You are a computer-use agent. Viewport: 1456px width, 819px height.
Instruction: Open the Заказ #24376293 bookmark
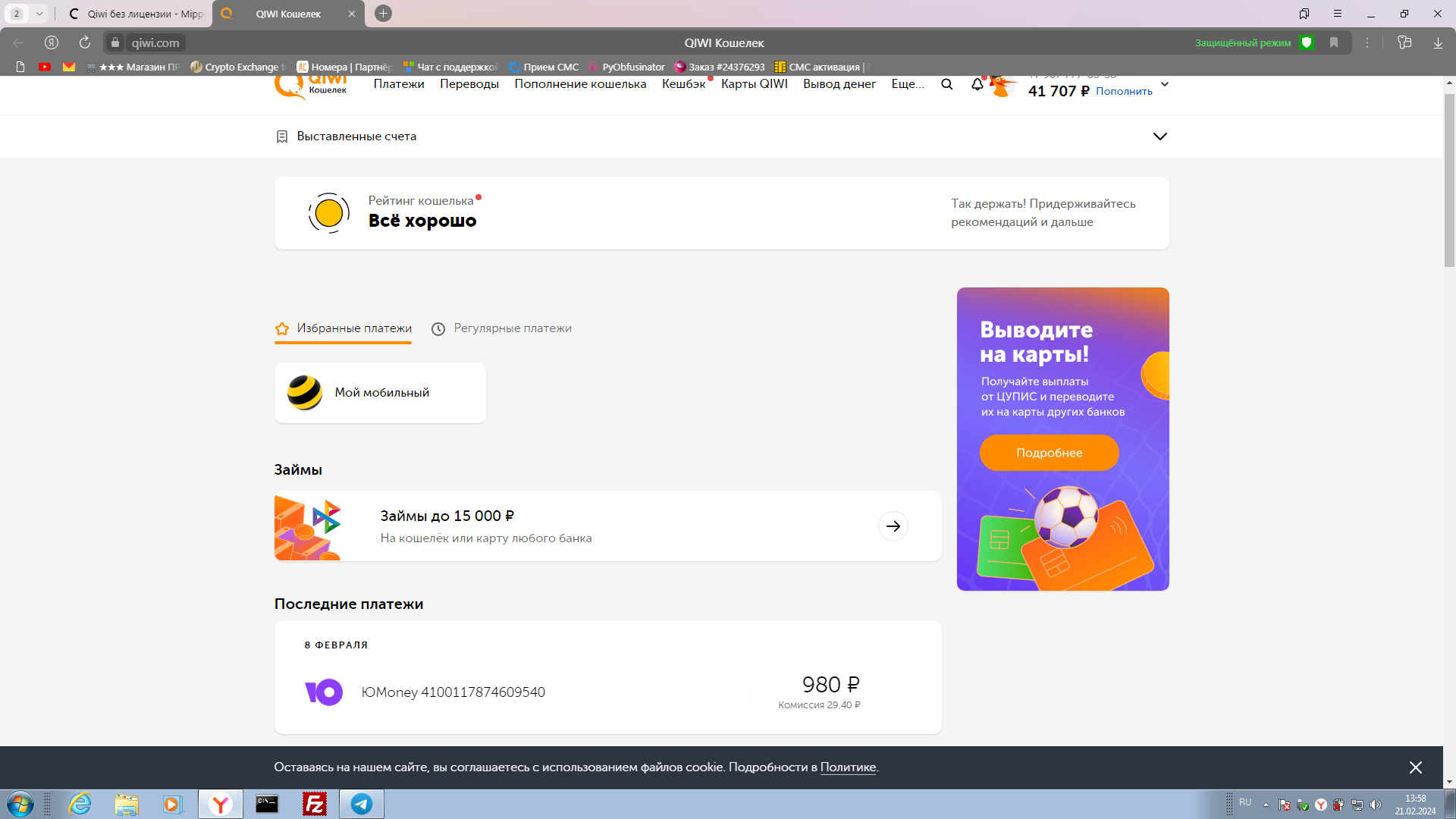pos(720,67)
